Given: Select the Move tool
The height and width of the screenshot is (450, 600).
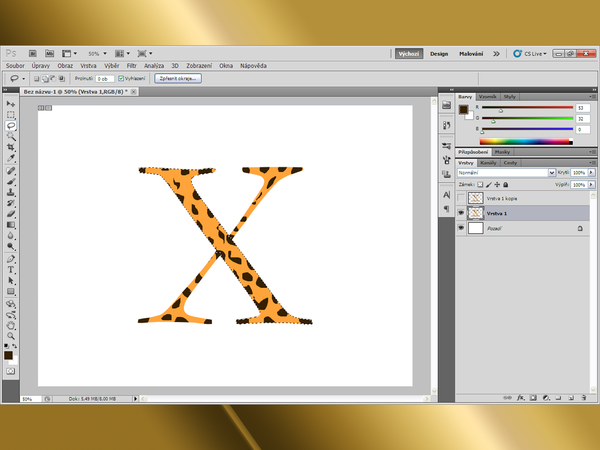Looking at the screenshot, I should pos(11,103).
